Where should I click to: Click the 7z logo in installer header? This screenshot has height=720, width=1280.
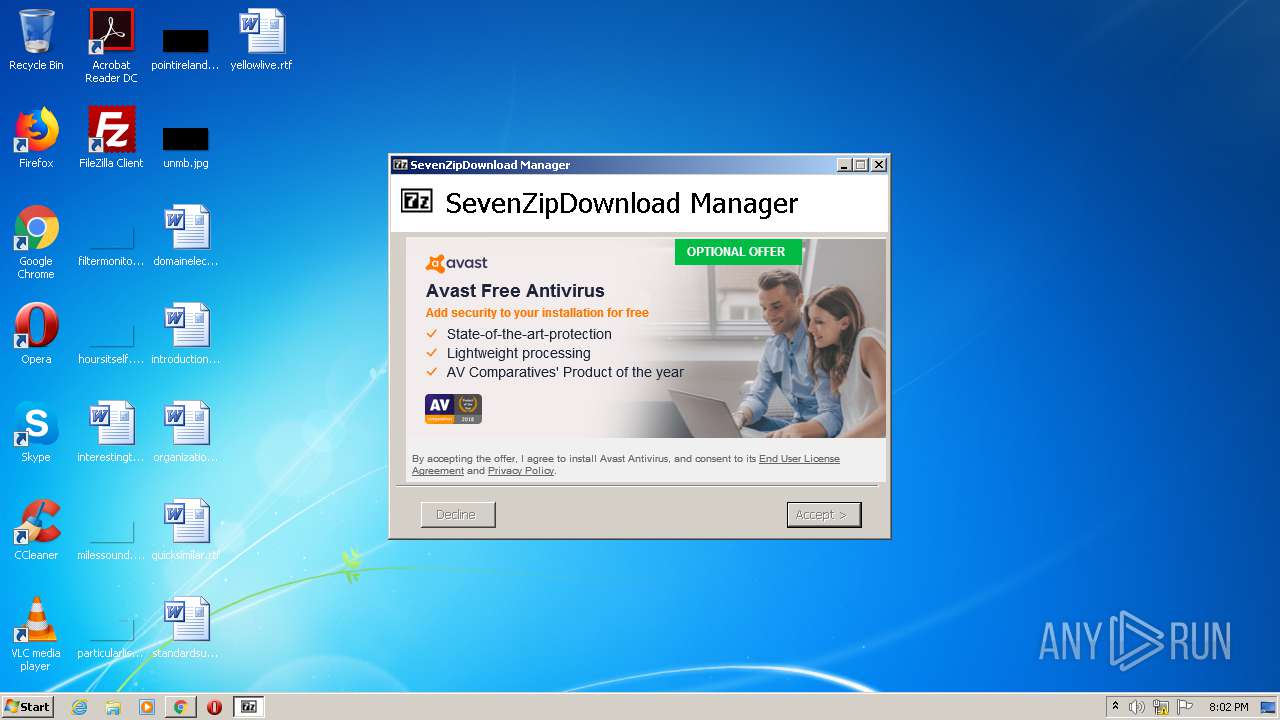pyautogui.click(x=417, y=200)
